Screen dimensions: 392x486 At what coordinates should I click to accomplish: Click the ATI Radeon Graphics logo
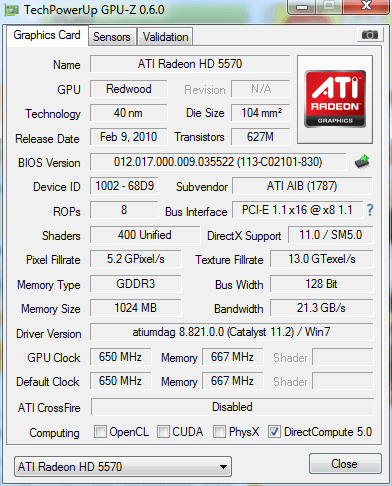click(335, 99)
